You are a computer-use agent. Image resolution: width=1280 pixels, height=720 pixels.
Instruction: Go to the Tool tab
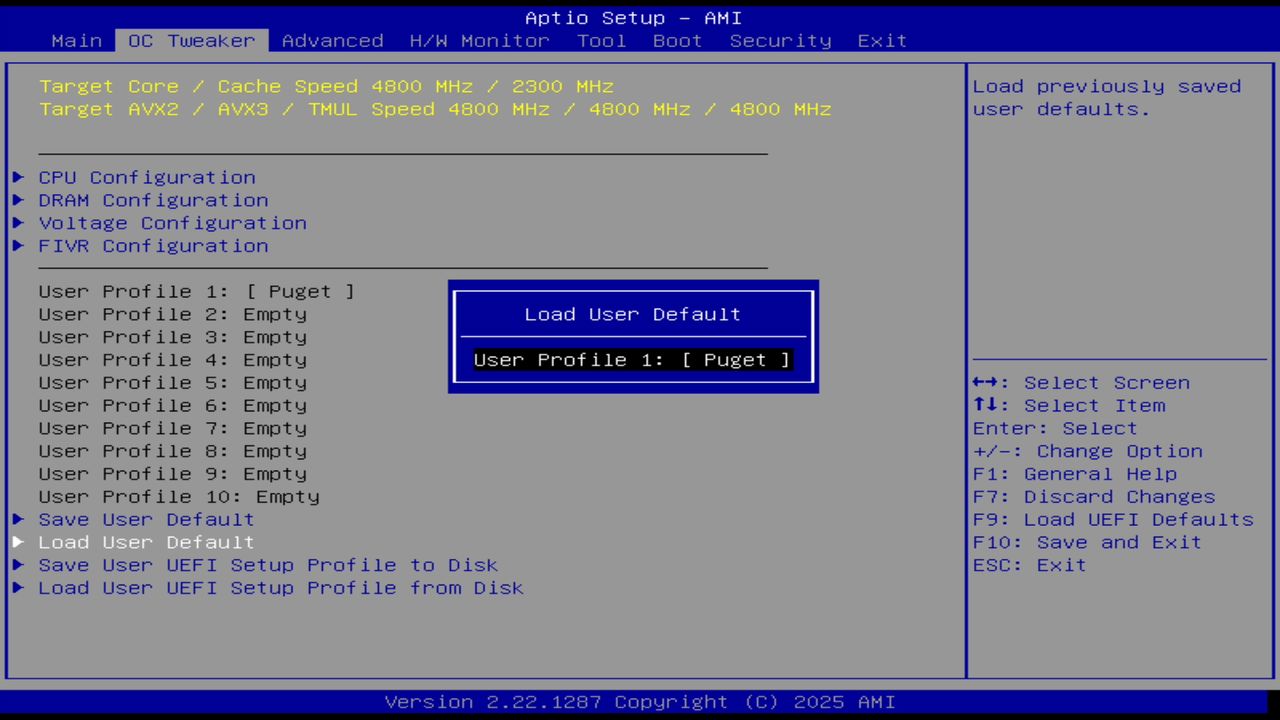[602, 41]
